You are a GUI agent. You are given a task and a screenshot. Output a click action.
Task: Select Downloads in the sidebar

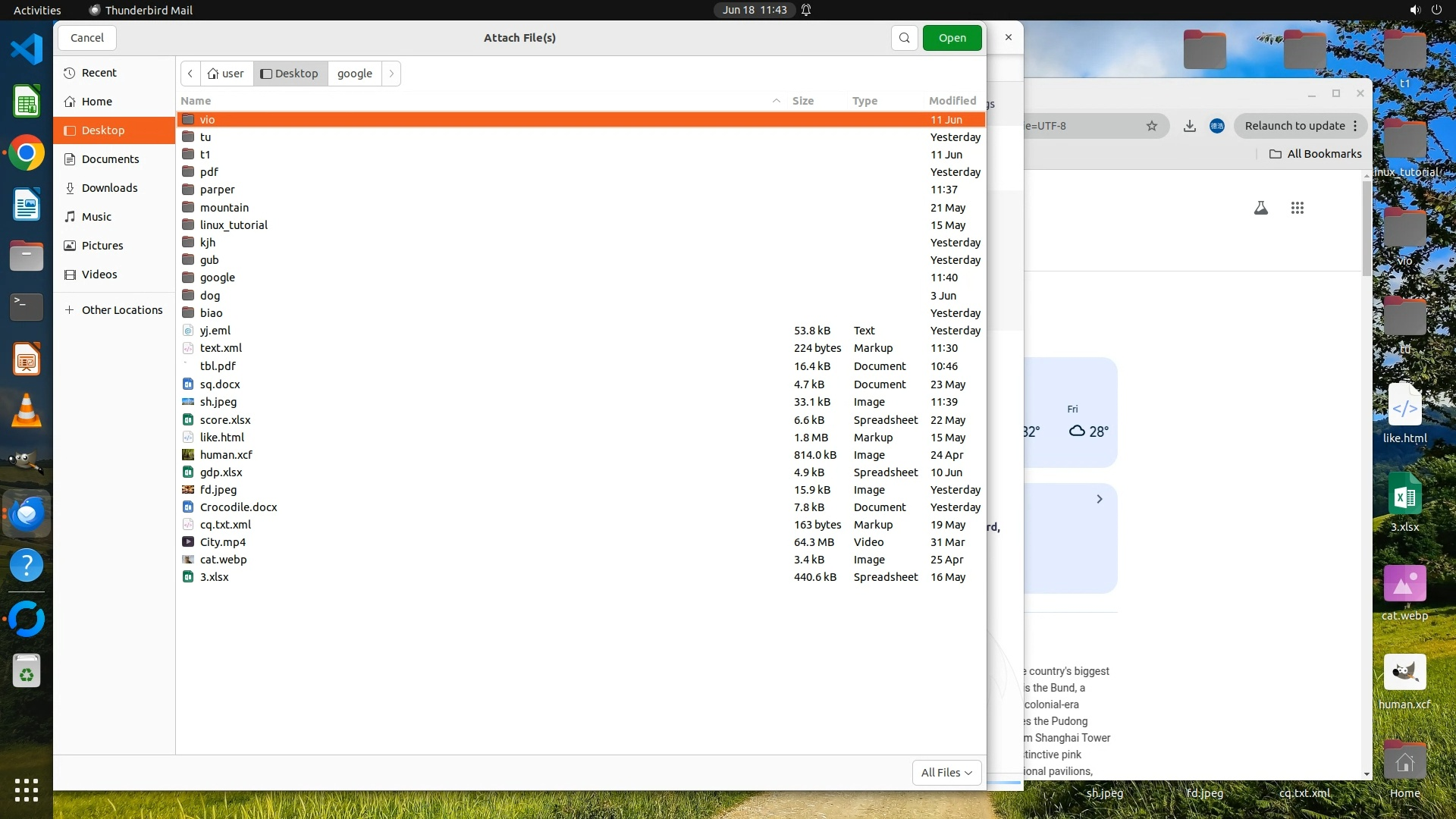[x=109, y=188]
